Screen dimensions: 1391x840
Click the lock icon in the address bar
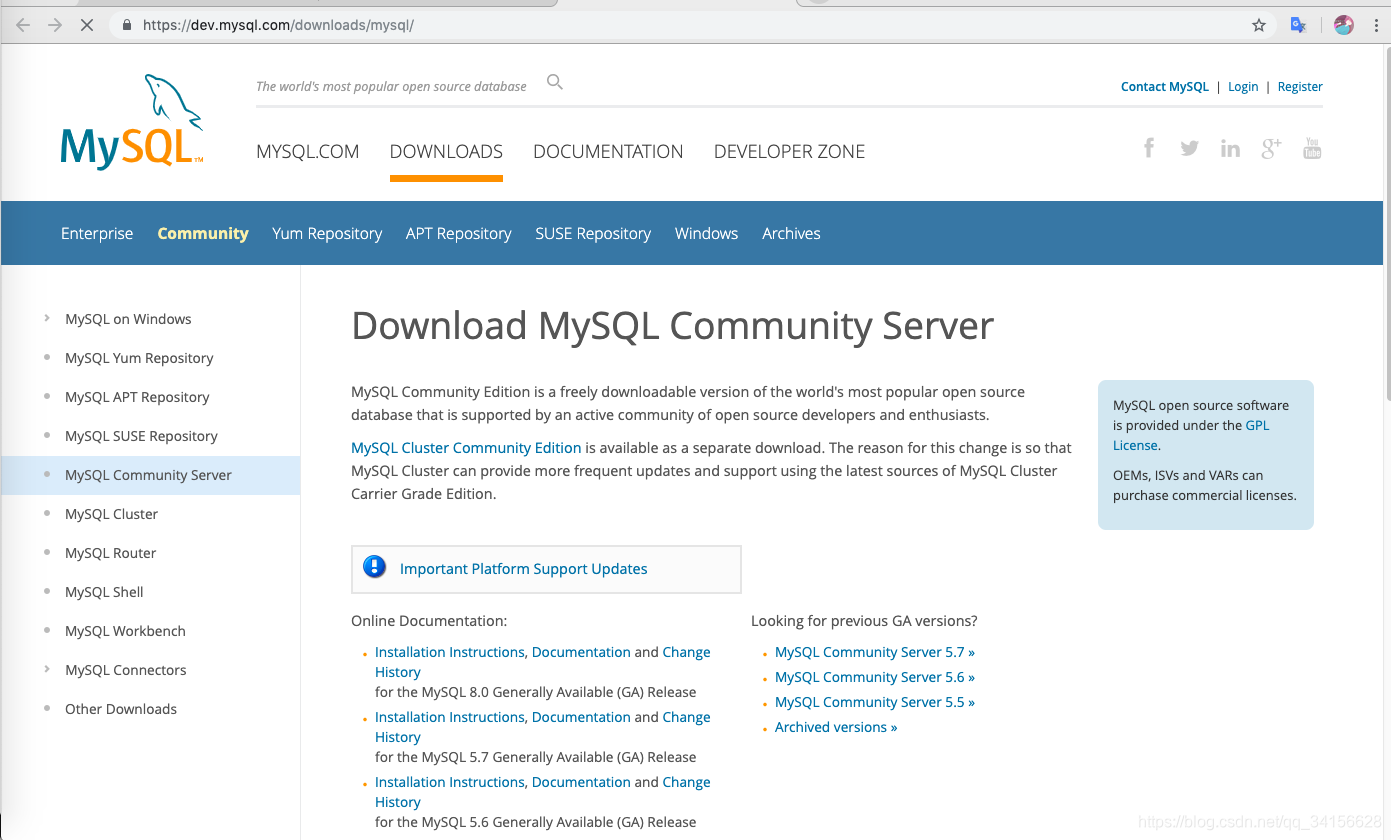coord(126,25)
